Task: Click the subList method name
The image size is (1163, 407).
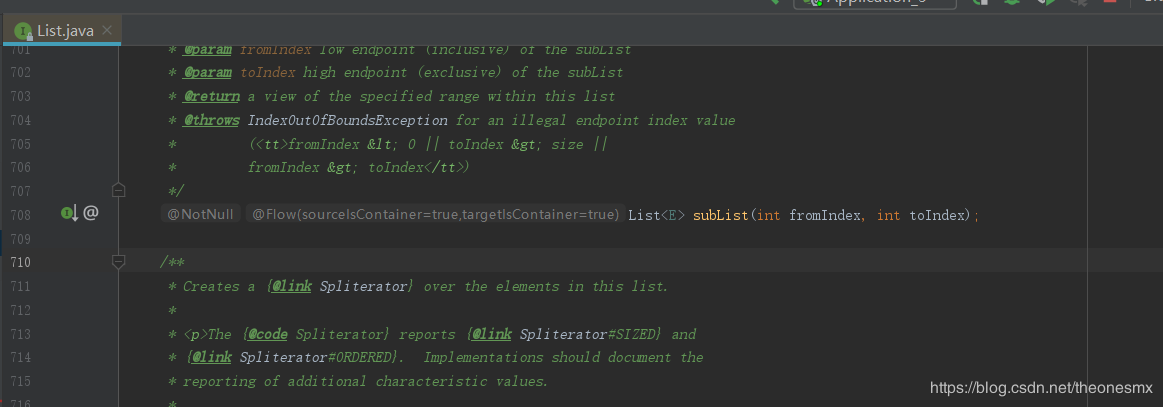Action: point(719,215)
